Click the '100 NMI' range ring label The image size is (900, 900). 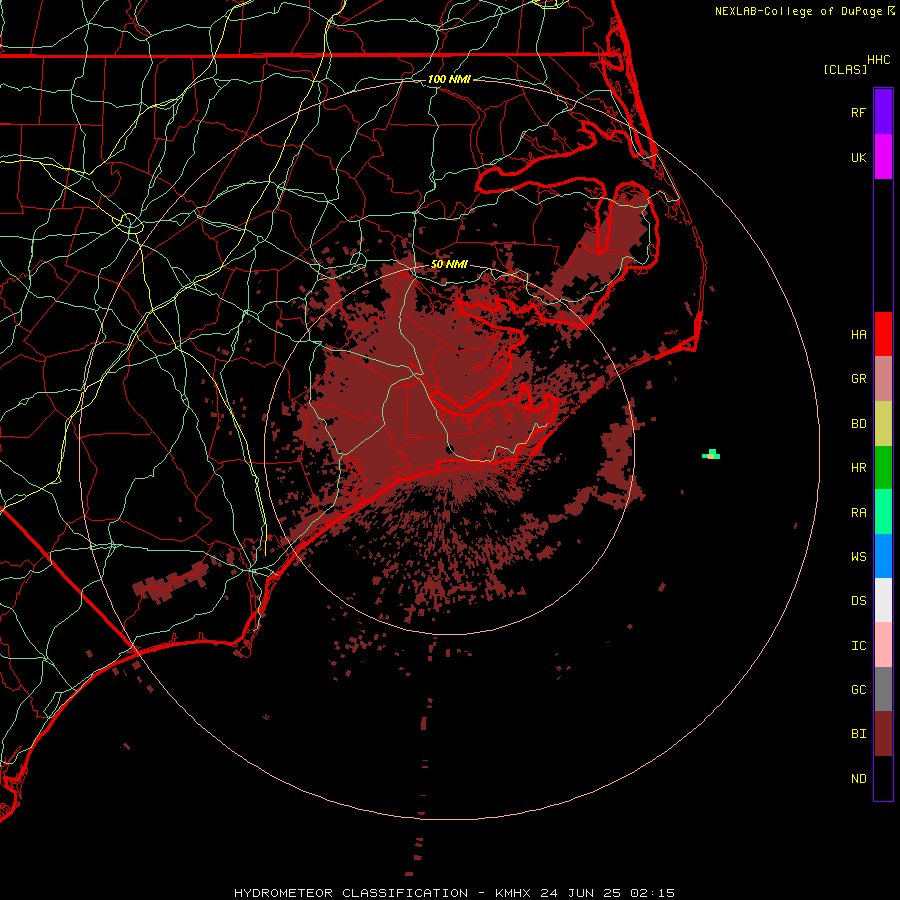(449, 79)
